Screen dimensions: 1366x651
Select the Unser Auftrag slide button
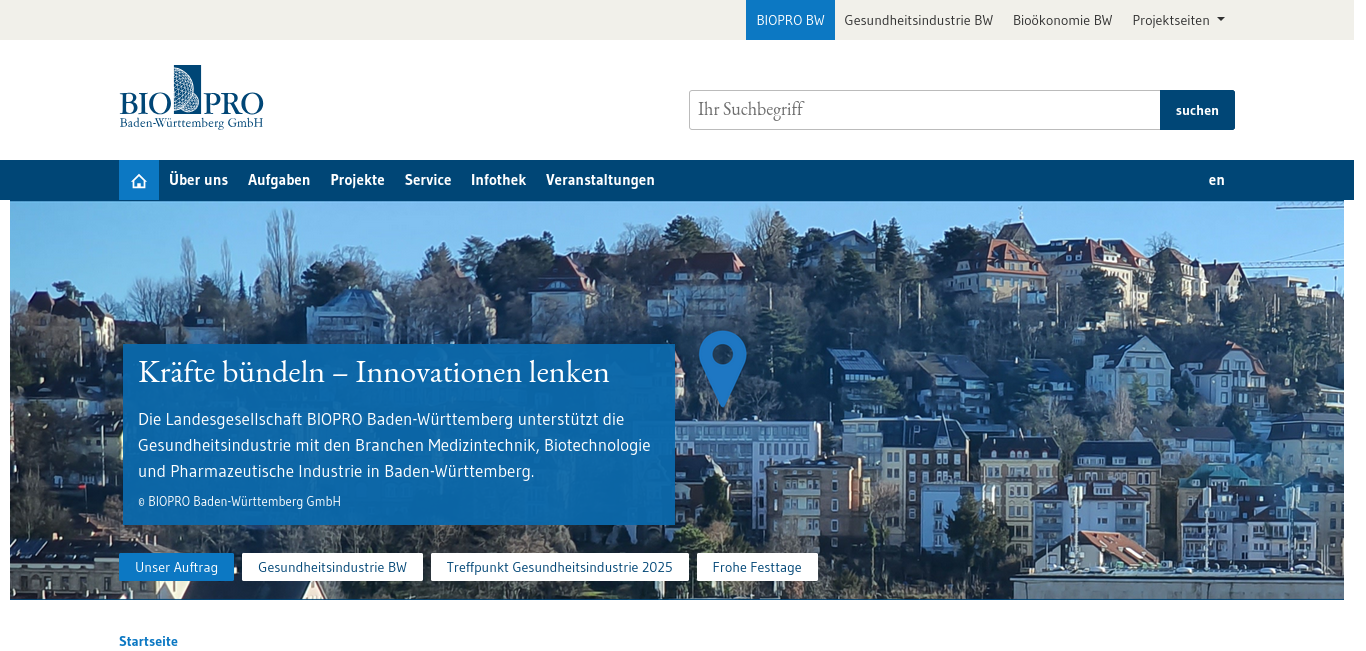tap(176, 567)
